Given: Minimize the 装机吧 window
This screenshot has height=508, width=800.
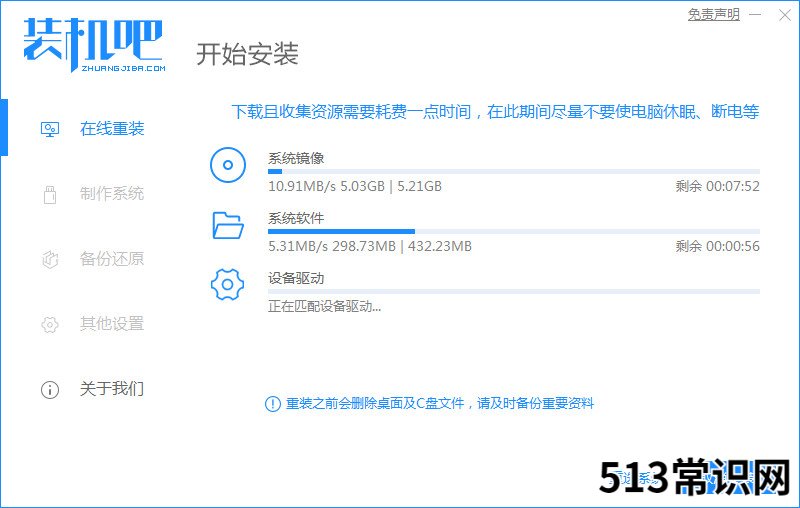Looking at the screenshot, I should coord(756,15).
